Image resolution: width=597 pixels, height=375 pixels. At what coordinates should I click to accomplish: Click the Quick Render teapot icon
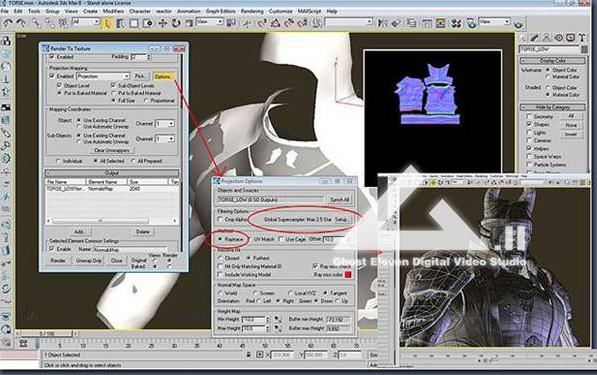click(518, 24)
